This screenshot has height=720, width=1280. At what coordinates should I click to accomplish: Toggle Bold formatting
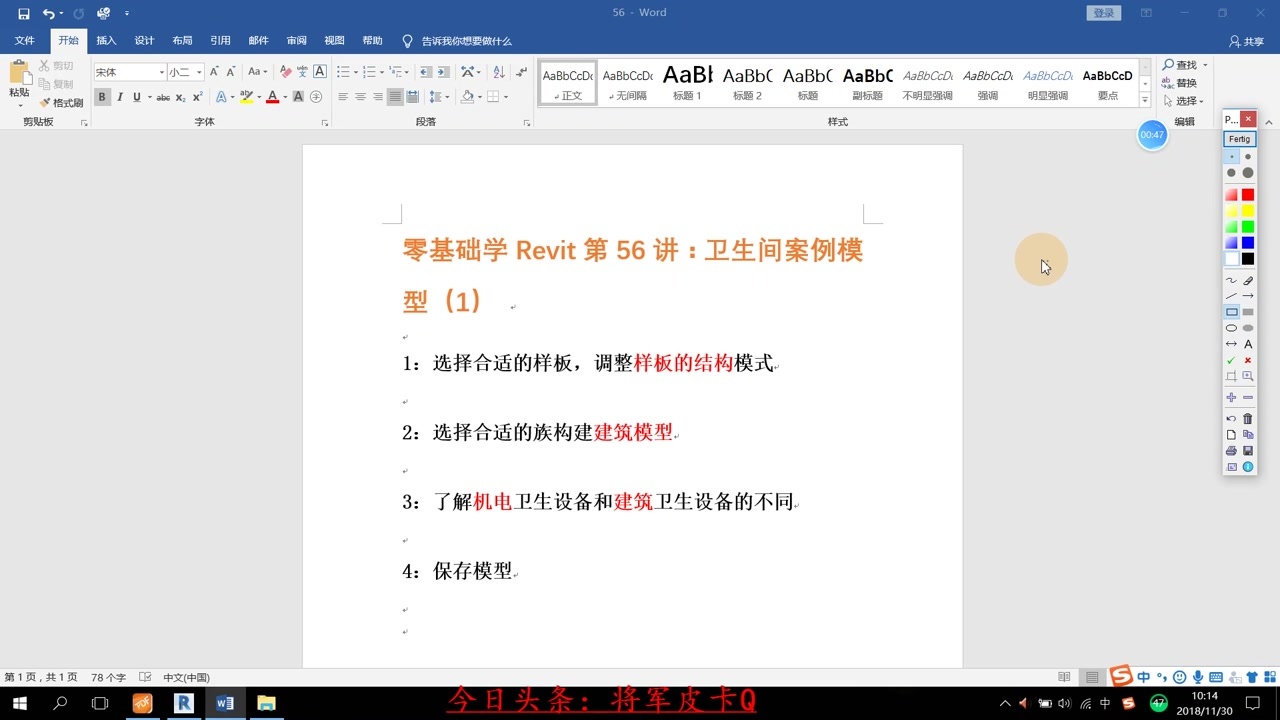coord(102,97)
